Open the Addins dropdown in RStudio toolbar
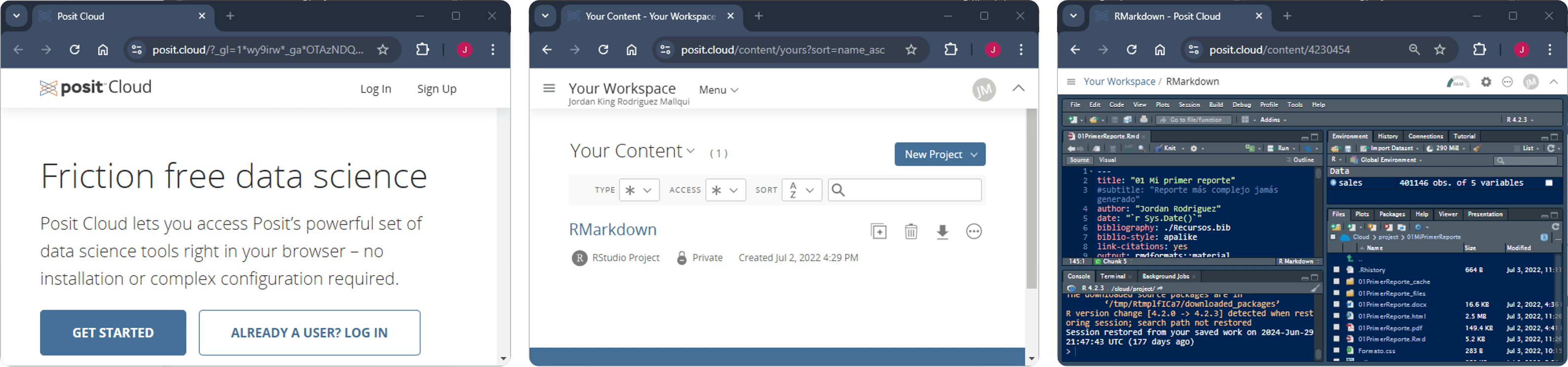Viewport: 1568px width, 367px height. point(1273,120)
